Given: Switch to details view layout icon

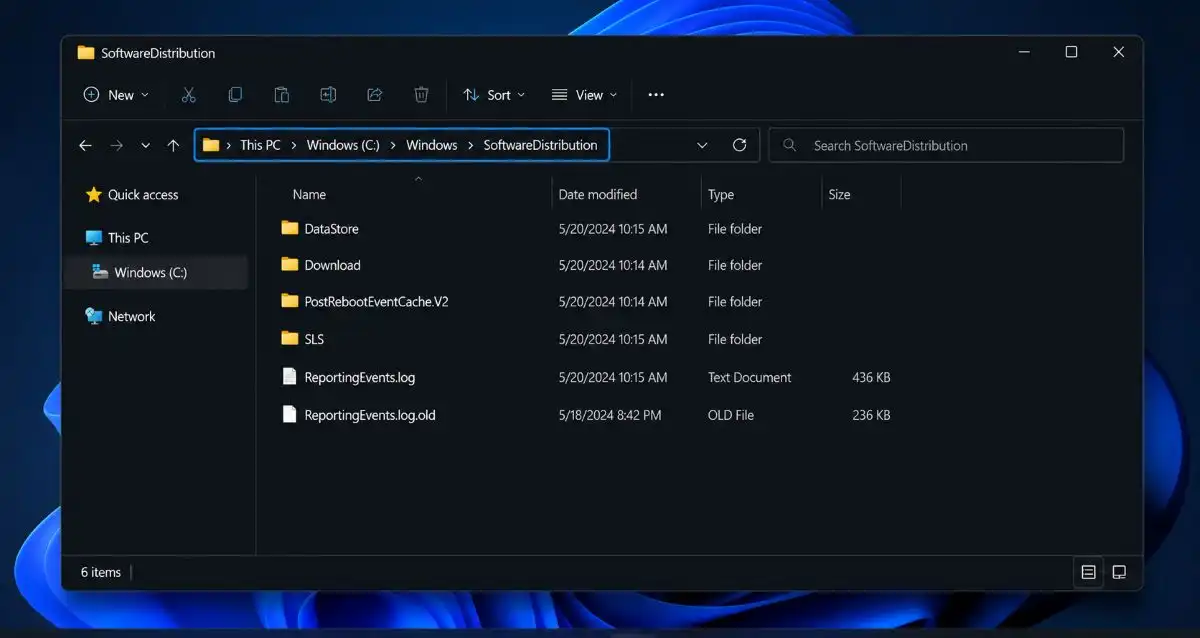Looking at the screenshot, I should tap(1088, 572).
